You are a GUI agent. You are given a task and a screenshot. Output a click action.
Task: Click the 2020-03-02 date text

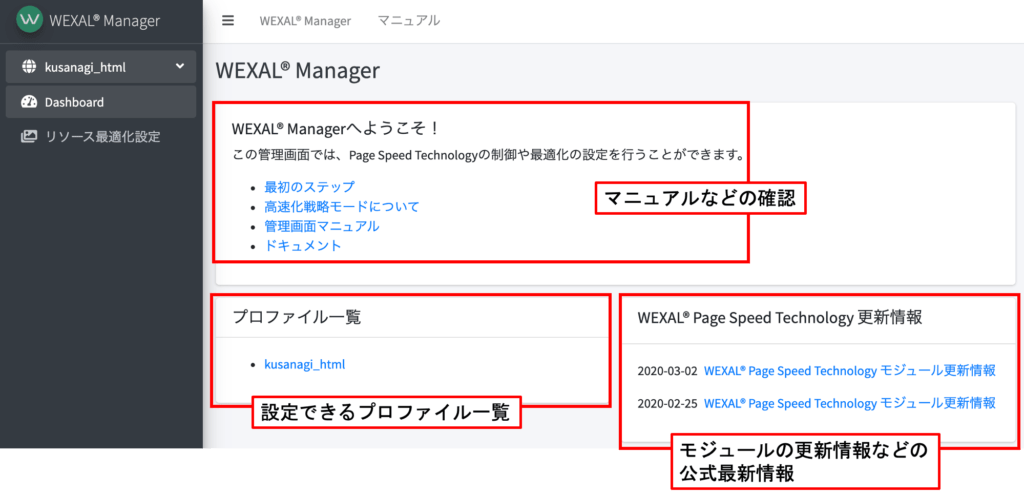coord(667,371)
